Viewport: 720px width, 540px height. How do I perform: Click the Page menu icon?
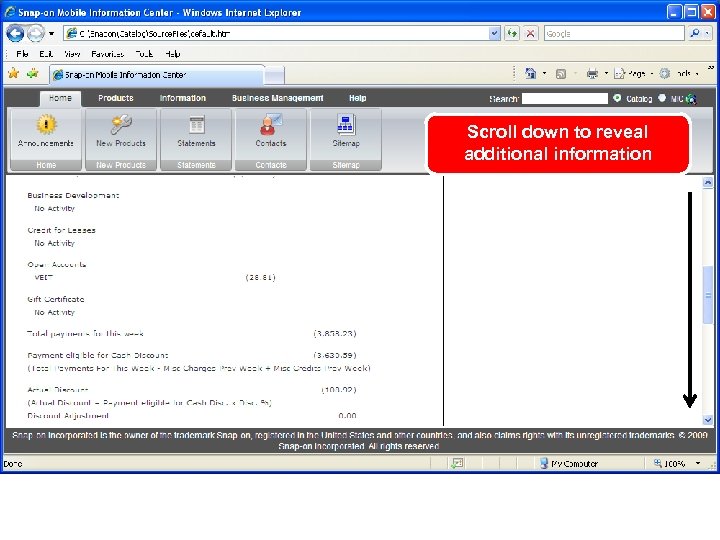coord(619,74)
